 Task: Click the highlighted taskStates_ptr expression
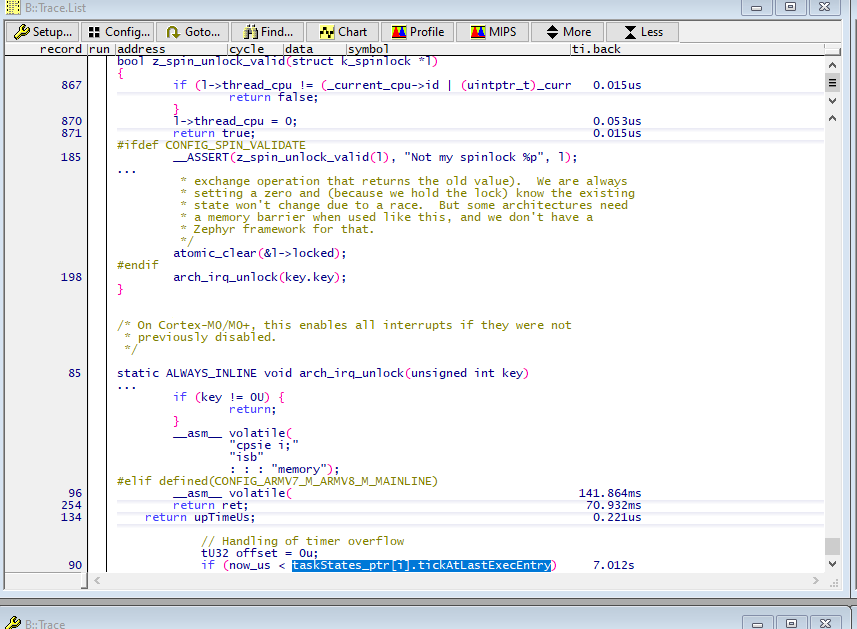tap(420, 564)
